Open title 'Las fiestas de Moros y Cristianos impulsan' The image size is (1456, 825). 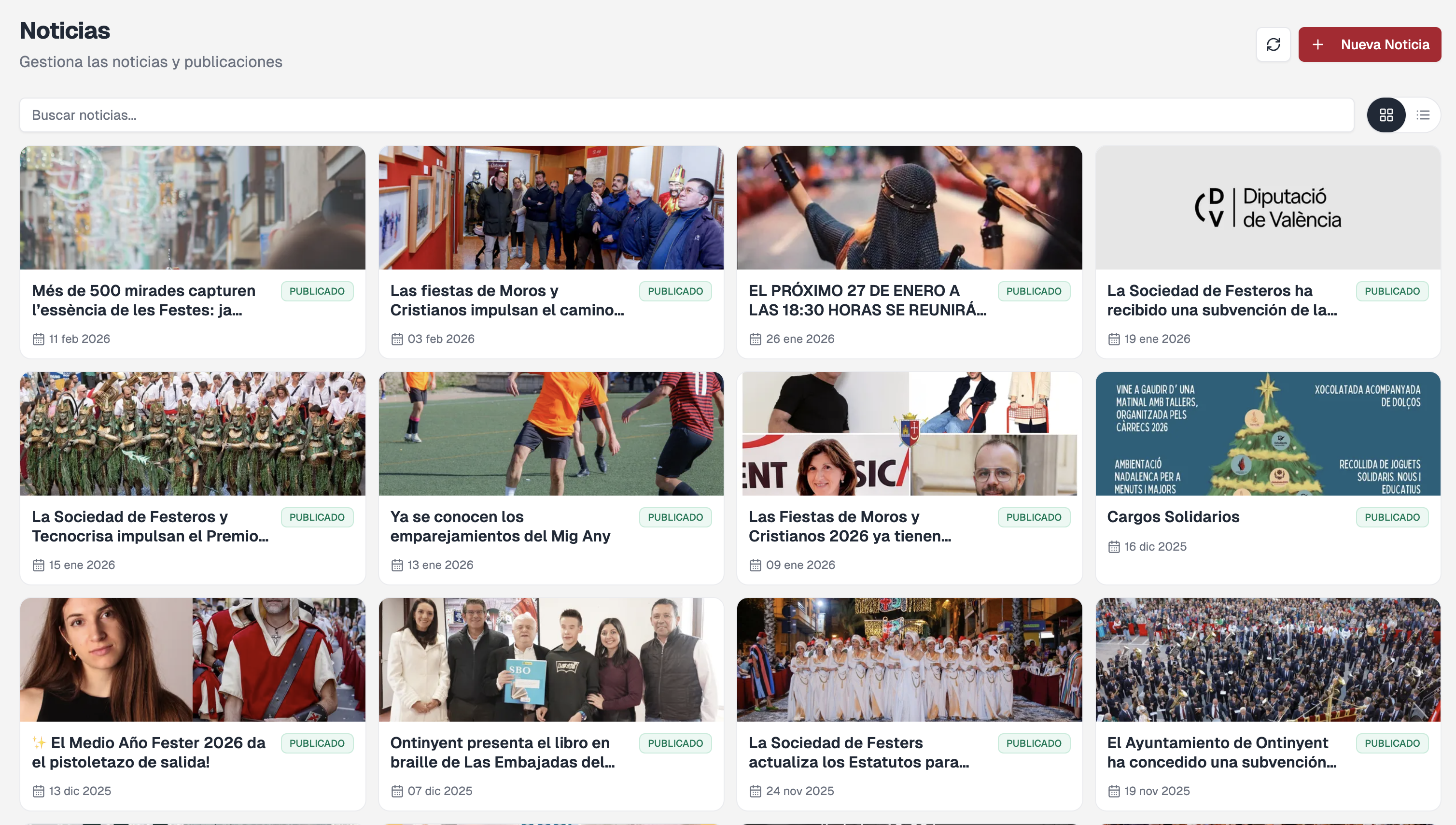click(507, 300)
